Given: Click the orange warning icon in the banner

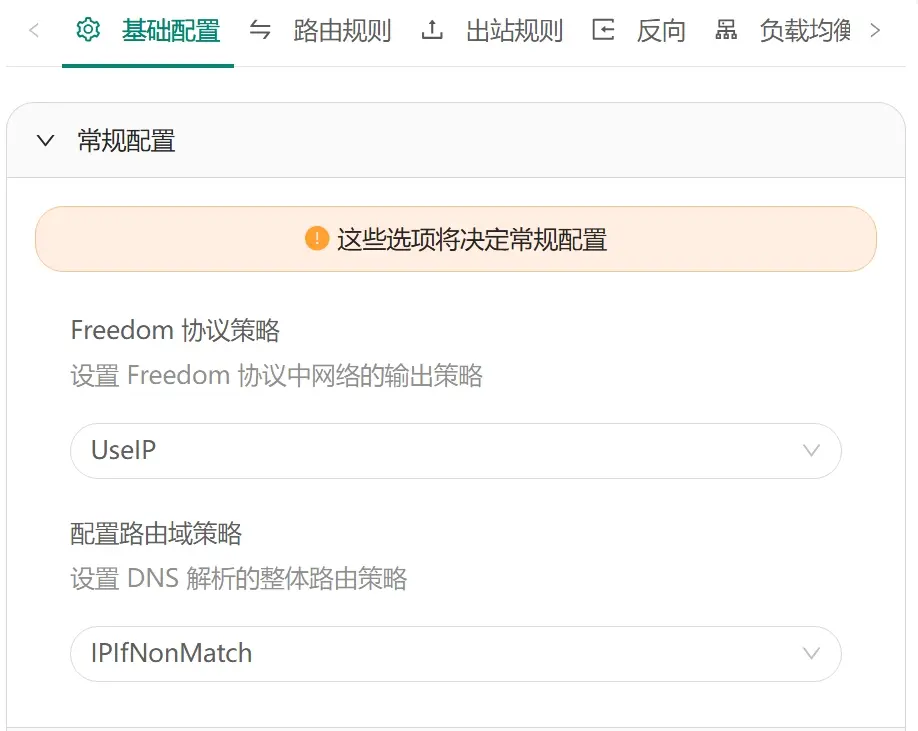Looking at the screenshot, I should point(317,239).
